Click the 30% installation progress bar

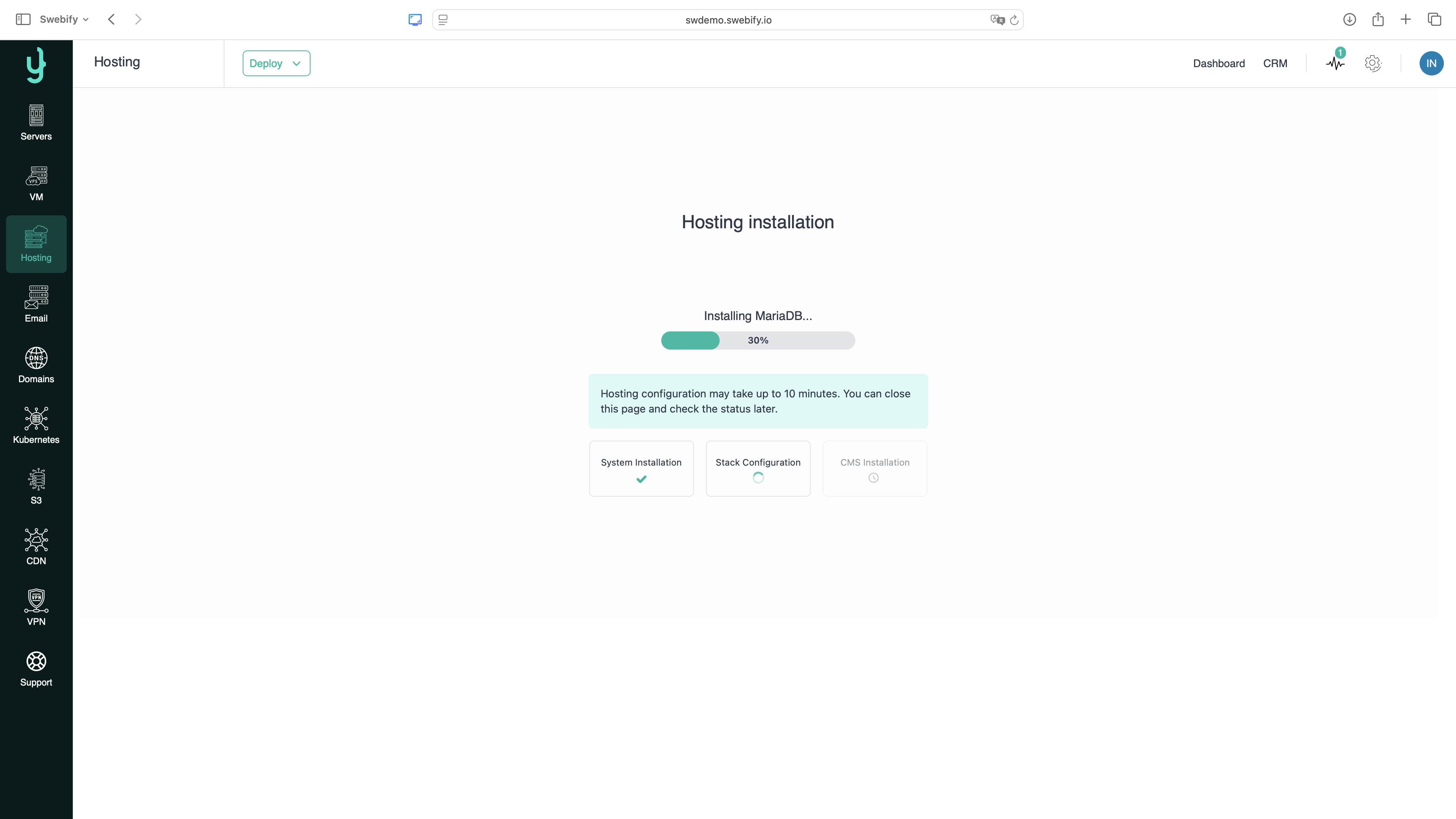pyautogui.click(x=758, y=340)
